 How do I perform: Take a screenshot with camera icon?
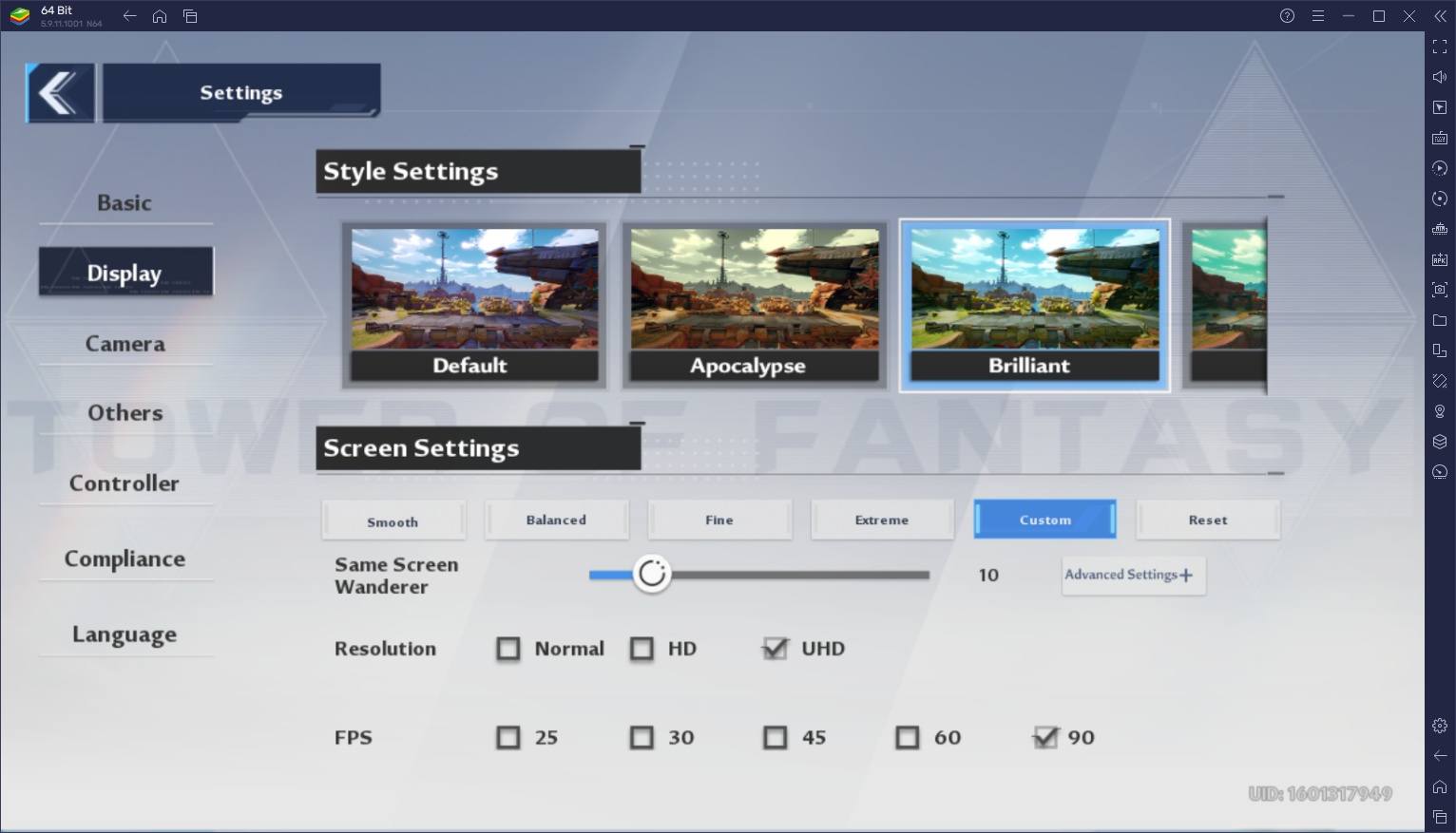coord(1440,290)
